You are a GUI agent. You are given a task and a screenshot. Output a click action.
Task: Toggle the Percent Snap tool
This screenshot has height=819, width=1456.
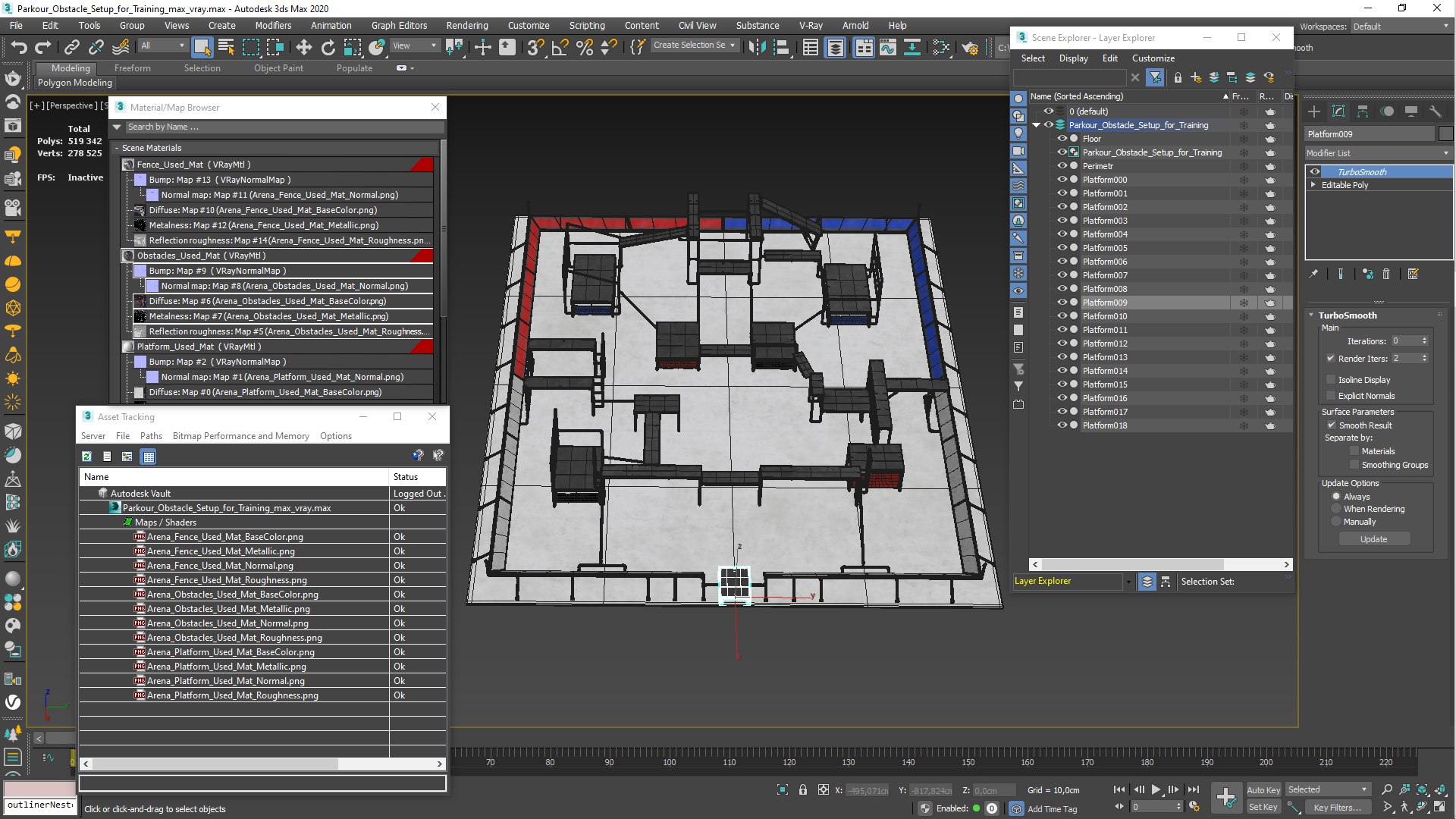click(x=584, y=48)
